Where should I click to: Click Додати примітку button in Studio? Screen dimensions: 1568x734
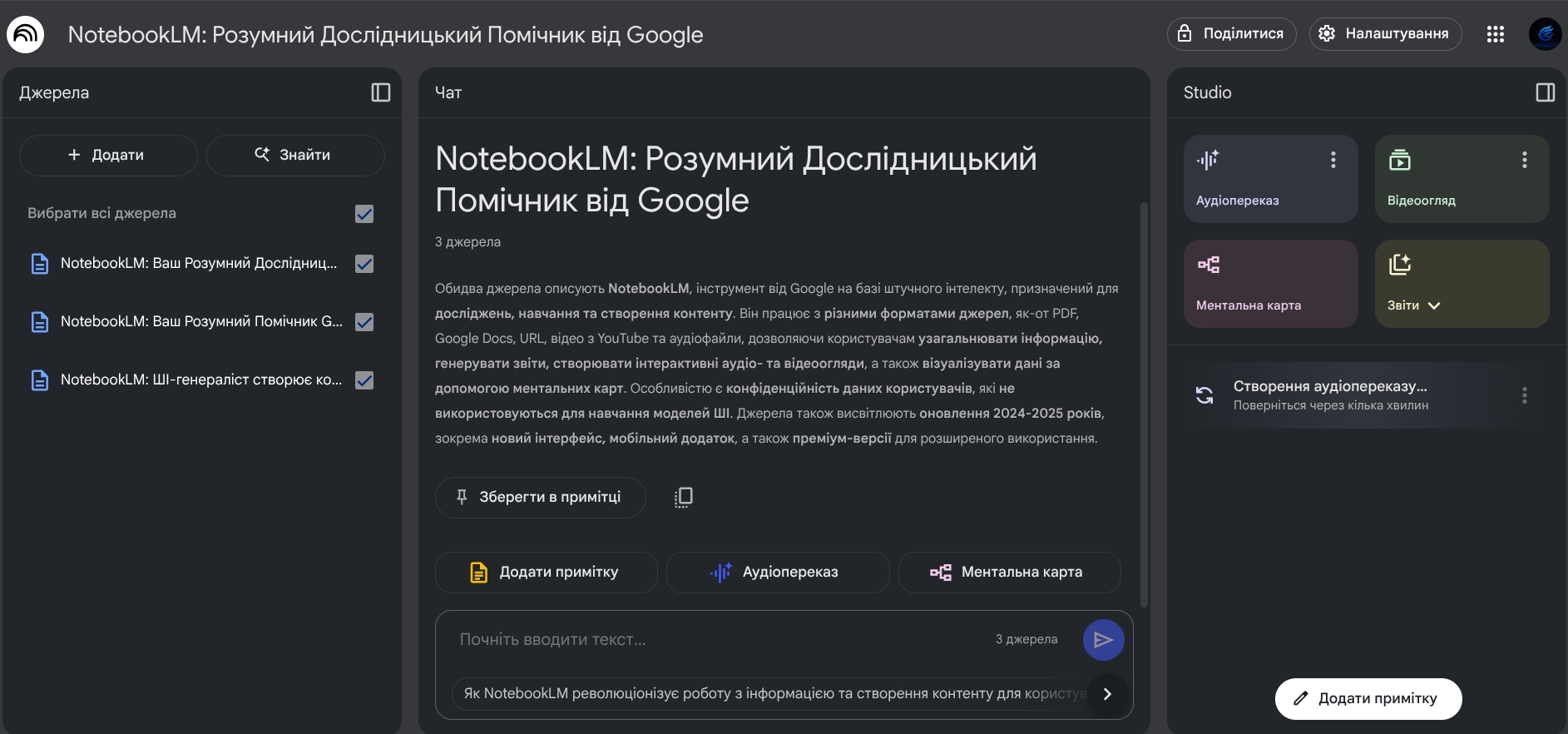1368,699
